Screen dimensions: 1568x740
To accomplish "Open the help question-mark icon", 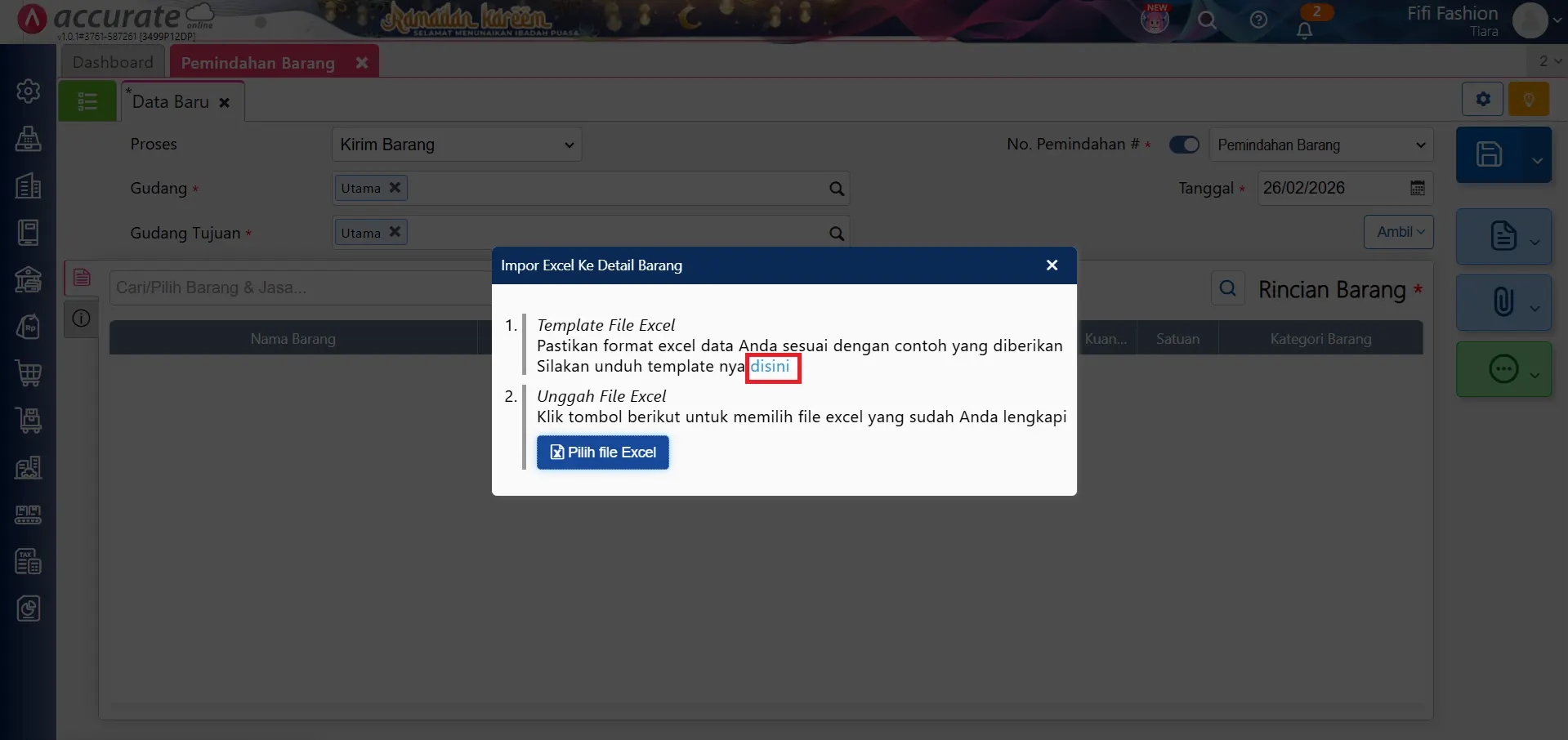I will pos(1258,21).
